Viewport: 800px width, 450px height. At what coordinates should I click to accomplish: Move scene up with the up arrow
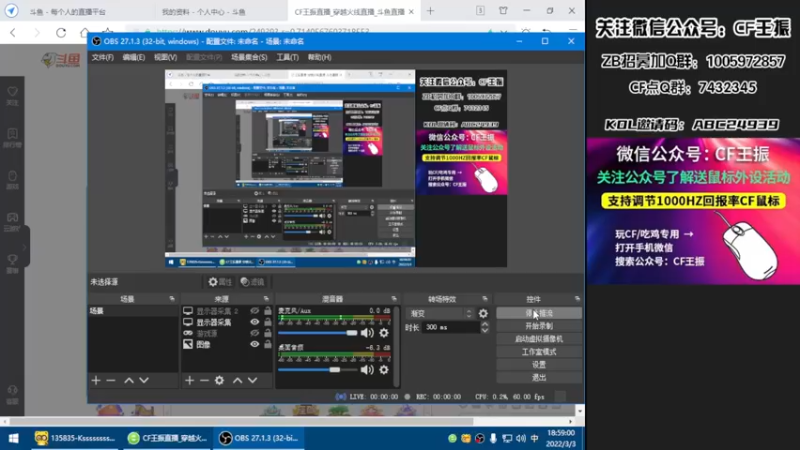pos(129,380)
